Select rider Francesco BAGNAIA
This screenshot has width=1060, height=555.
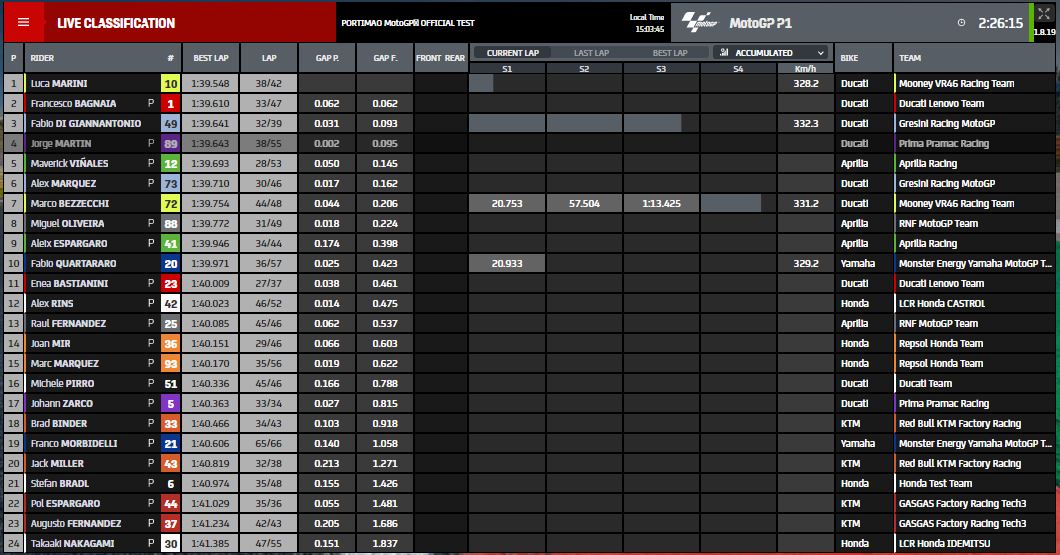(x=73, y=103)
